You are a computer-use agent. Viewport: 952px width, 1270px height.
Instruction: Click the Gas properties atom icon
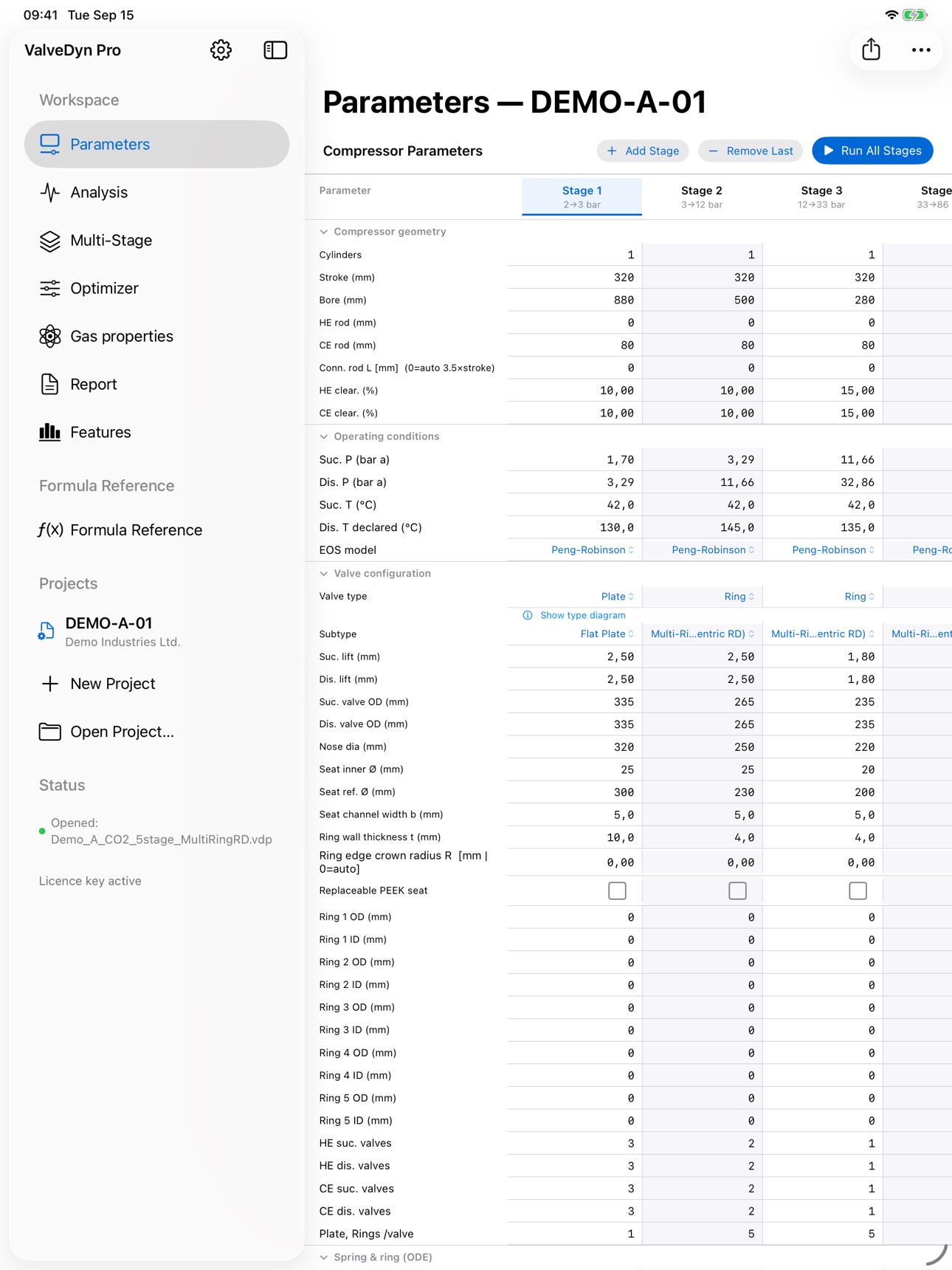pos(49,336)
